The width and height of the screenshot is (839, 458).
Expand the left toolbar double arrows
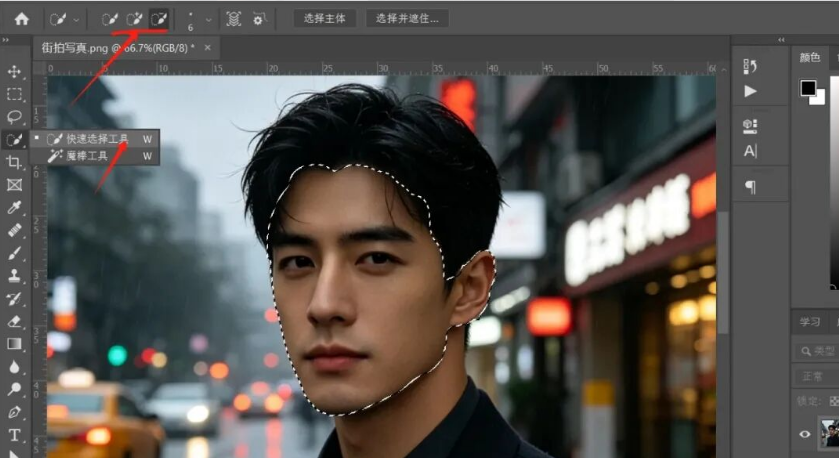pyautogui.click(x=5, y=40)
